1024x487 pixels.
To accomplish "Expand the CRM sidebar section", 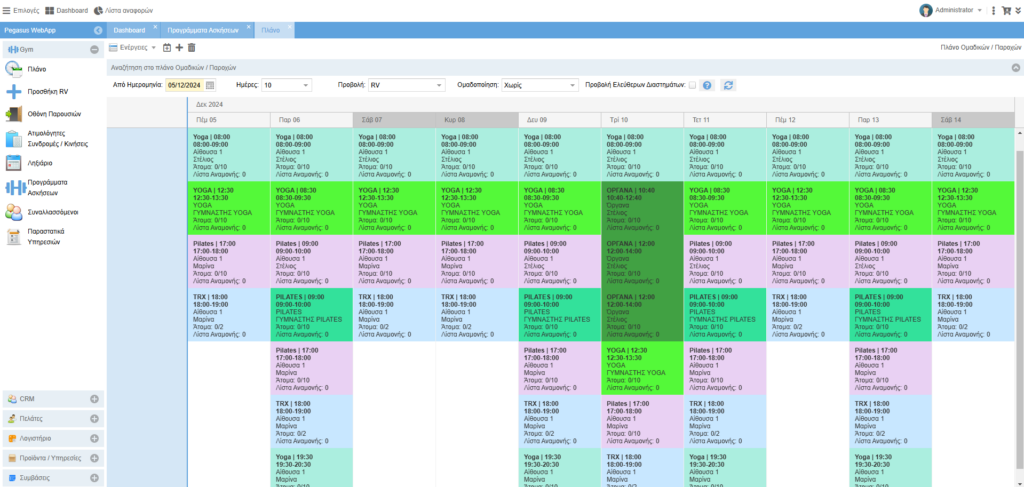I will coord(94,399).
